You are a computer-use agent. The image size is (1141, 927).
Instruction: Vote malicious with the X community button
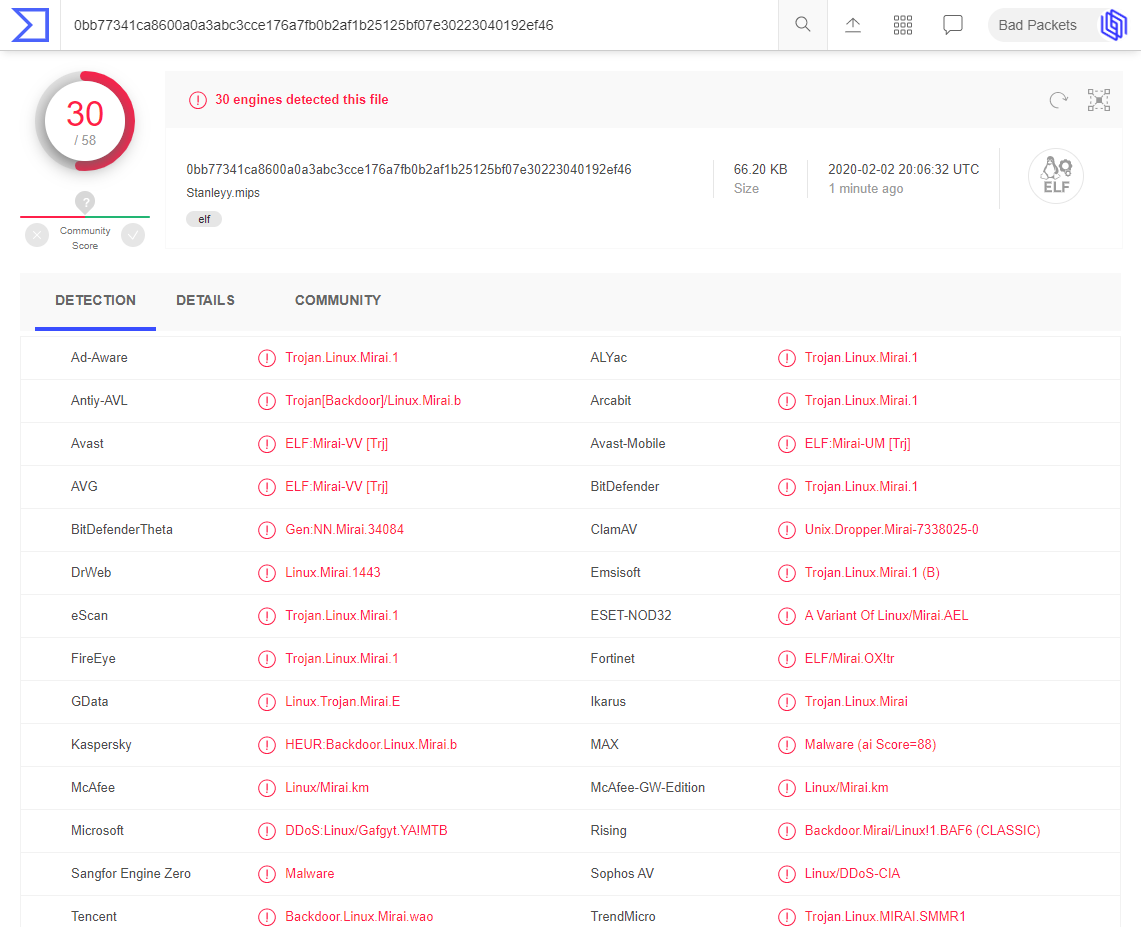pos(37,235)
